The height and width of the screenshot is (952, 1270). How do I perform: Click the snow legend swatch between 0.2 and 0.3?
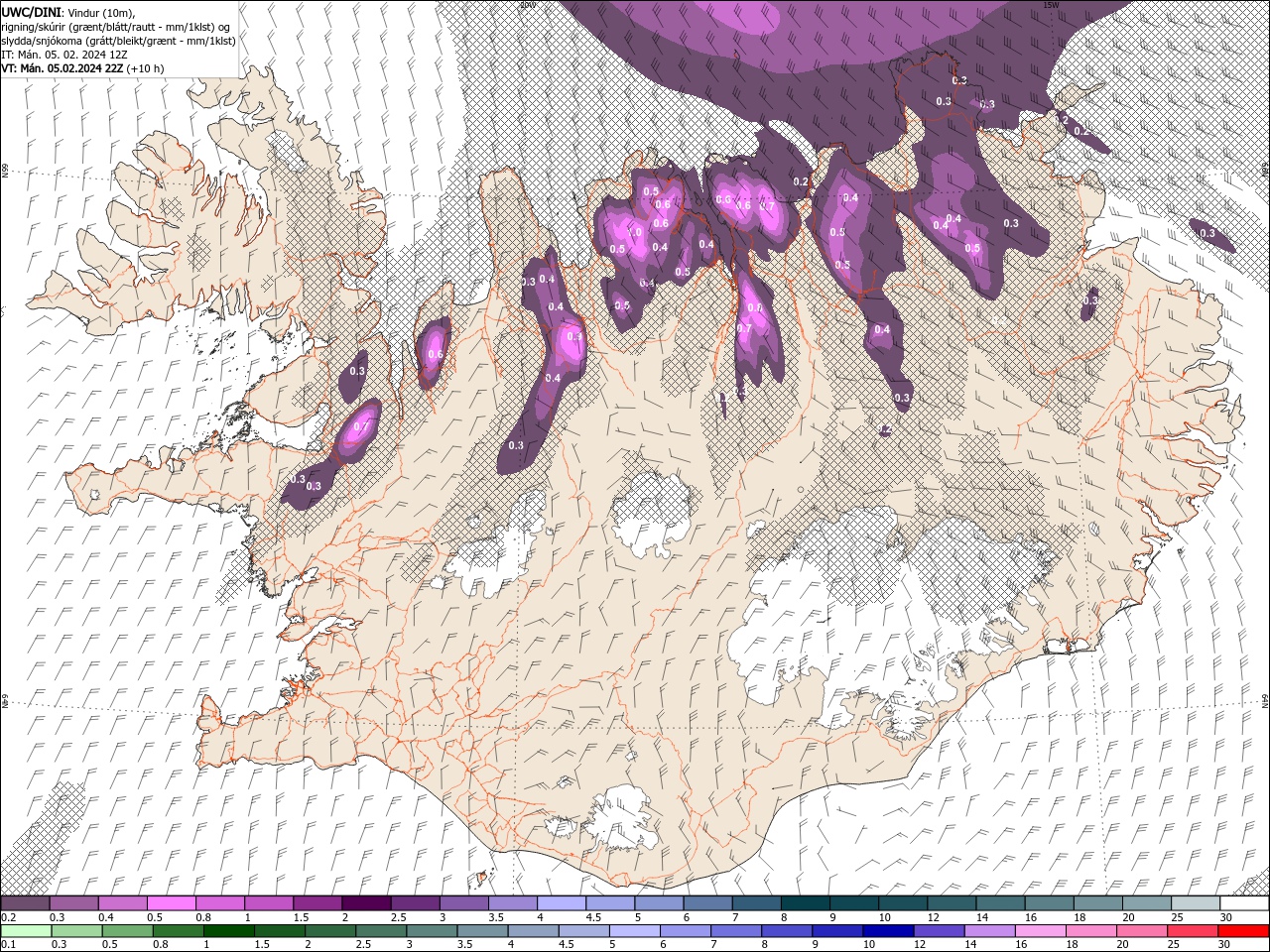(25, 903)
